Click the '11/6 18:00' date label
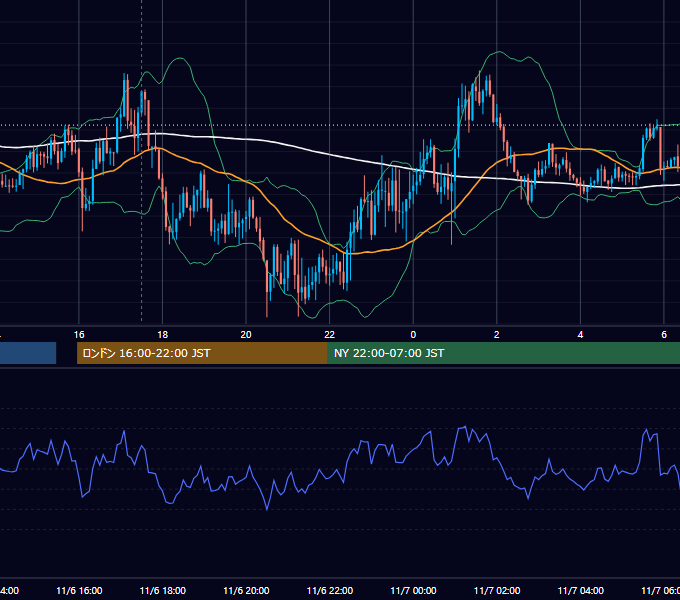This screenshot has height=600, width=680. pos(163,590)
